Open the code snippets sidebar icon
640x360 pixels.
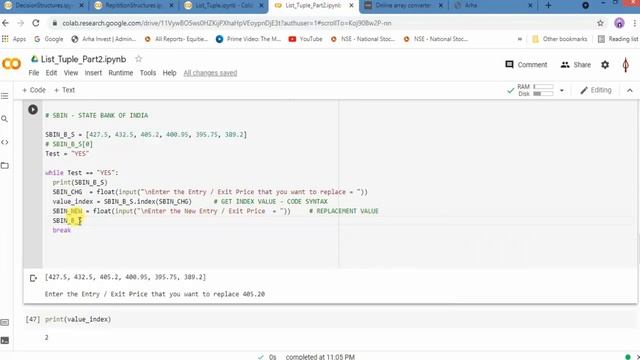(x=5, y=142)
